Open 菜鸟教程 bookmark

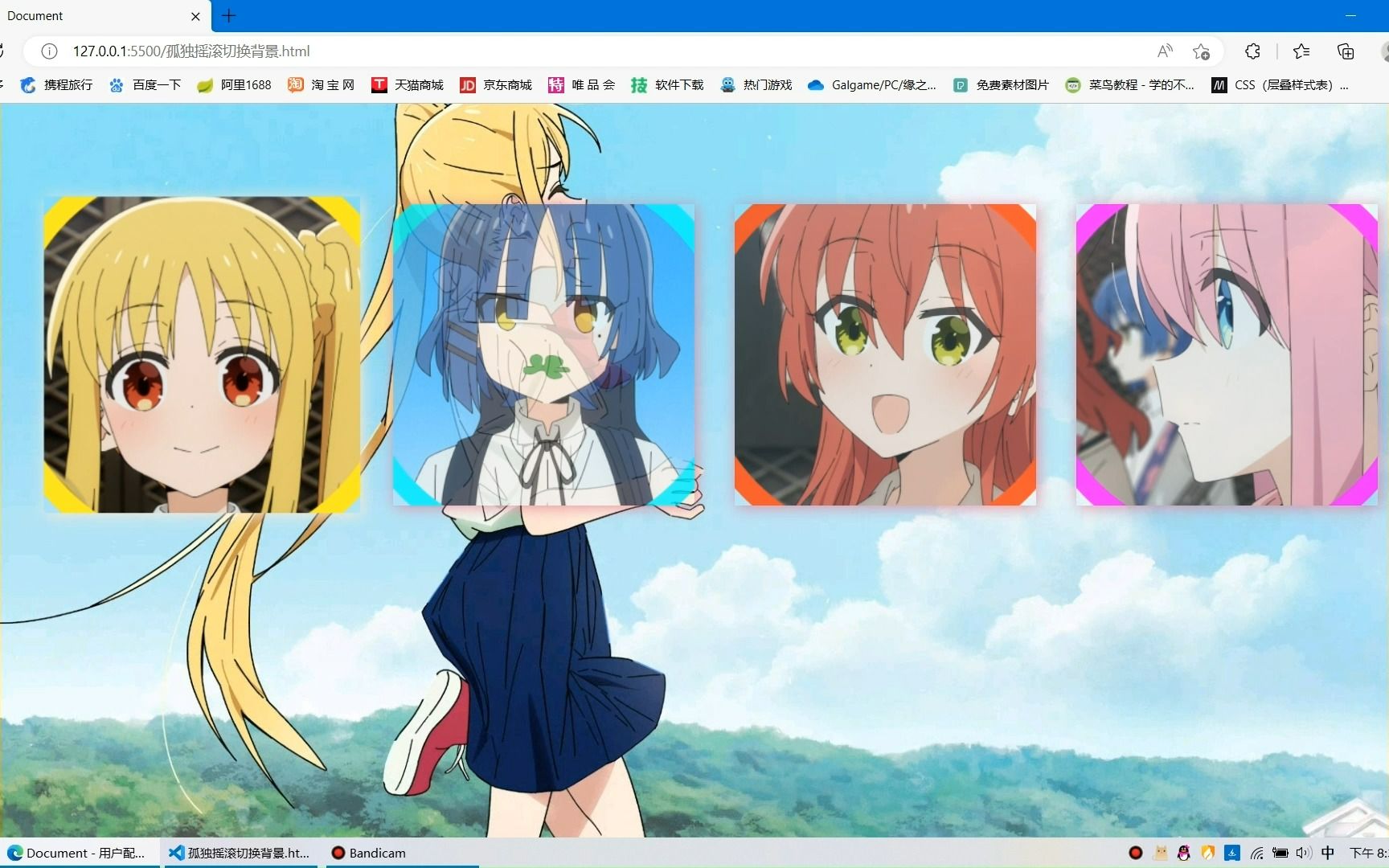(x=1130, y=84)
